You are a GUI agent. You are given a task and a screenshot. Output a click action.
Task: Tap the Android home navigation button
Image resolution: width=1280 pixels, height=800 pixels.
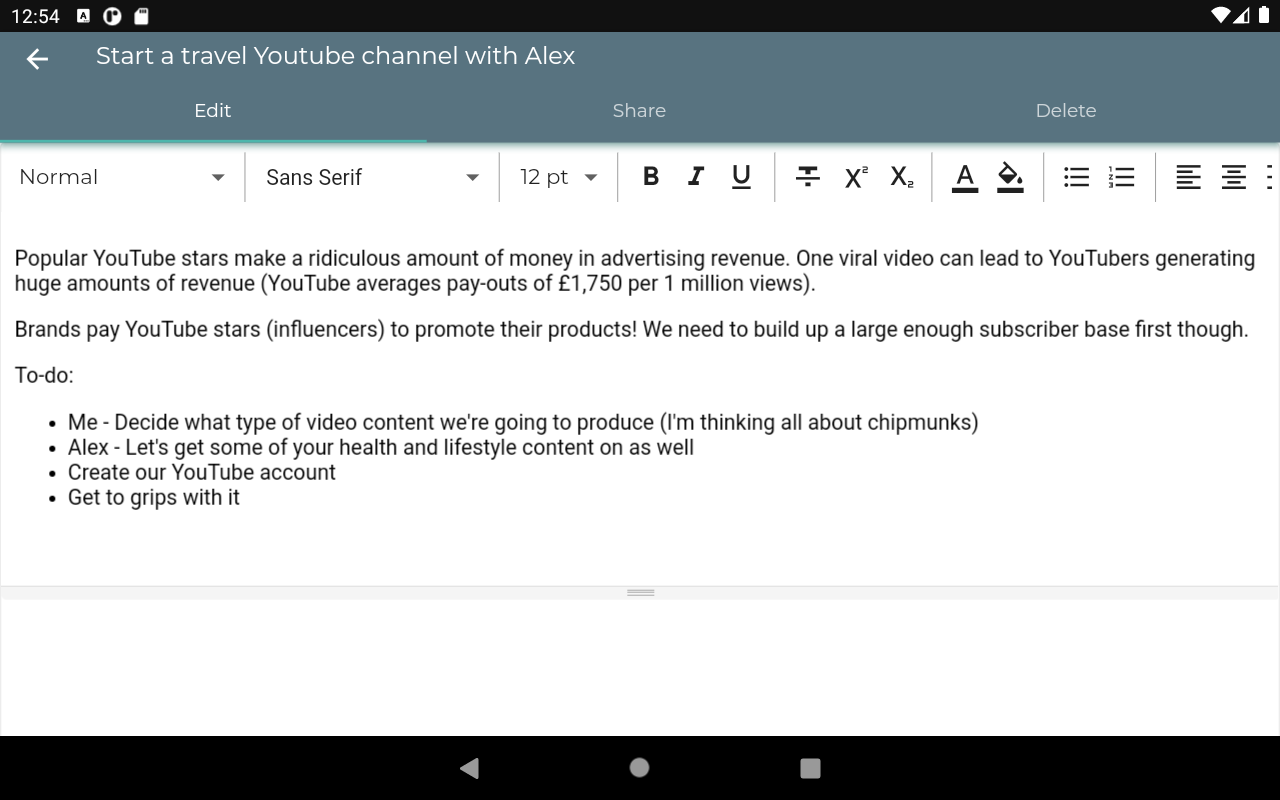tap(640, 767)
